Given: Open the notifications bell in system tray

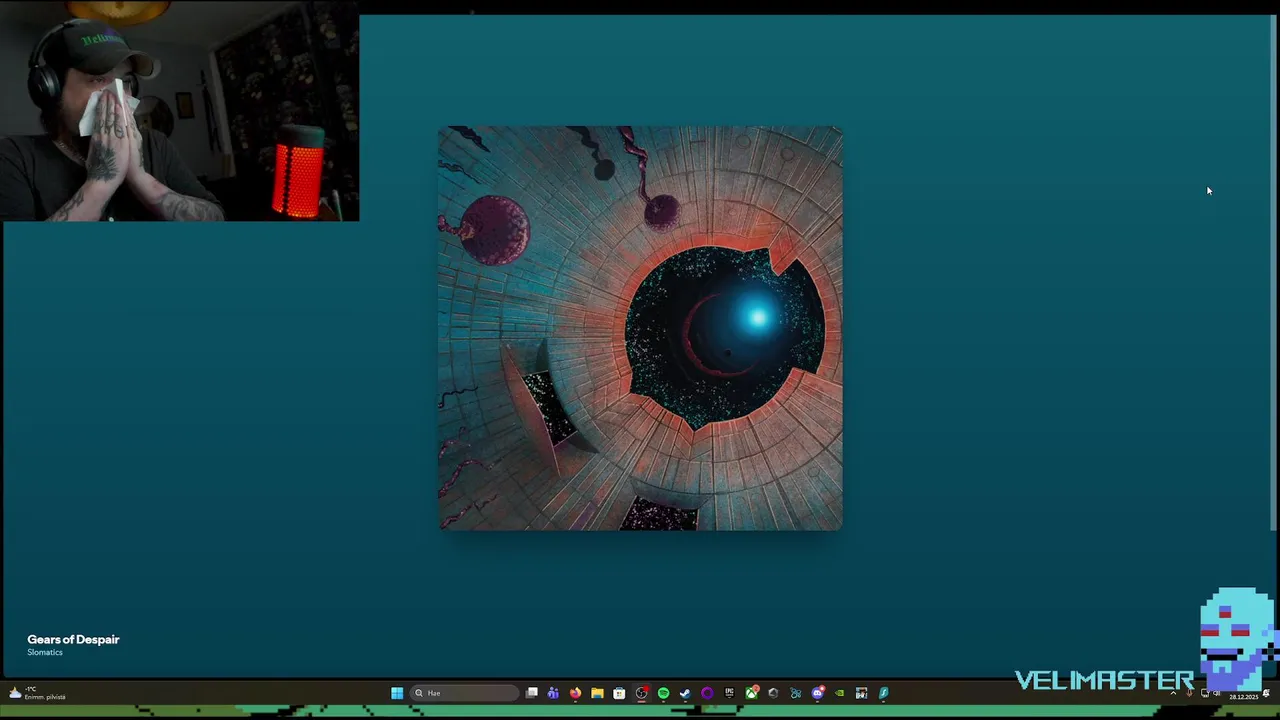Looking at the screenshot, I should 1266,693.
